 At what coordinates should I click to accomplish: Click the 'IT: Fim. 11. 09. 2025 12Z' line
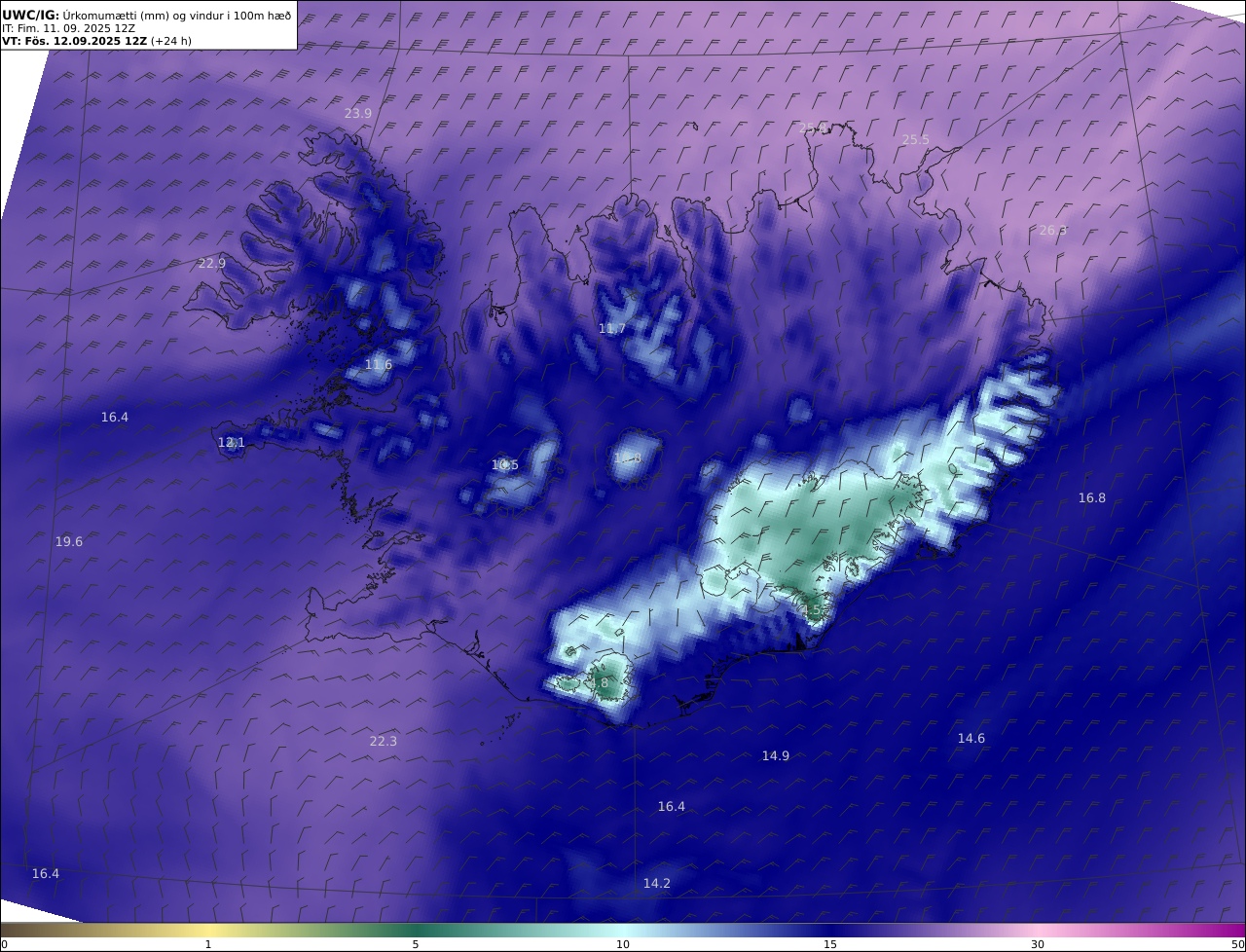point(68,28)
